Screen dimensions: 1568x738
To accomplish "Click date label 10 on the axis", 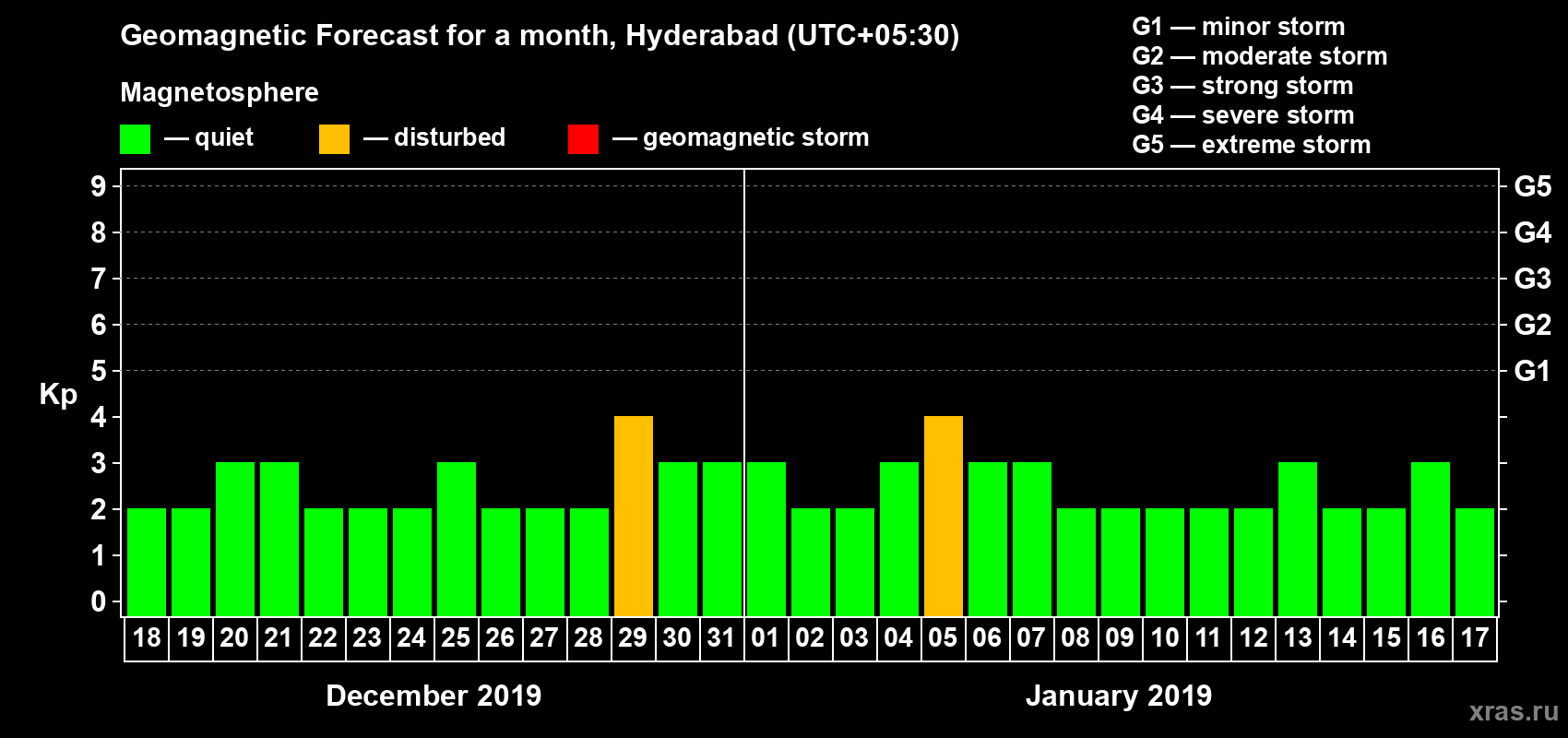I will 1165,637.
